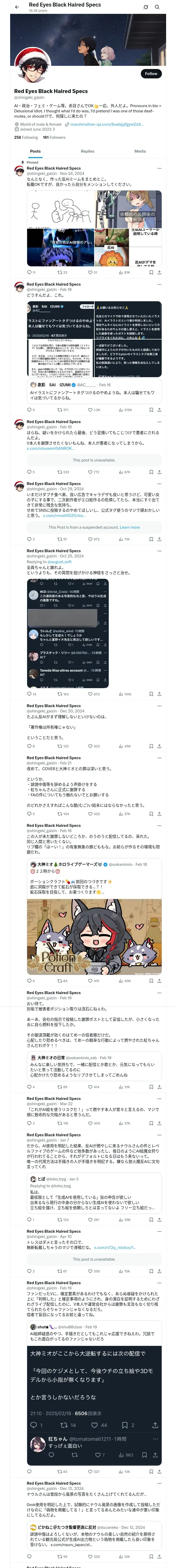Open view stats on Dec 20, 2024 post

121,746
